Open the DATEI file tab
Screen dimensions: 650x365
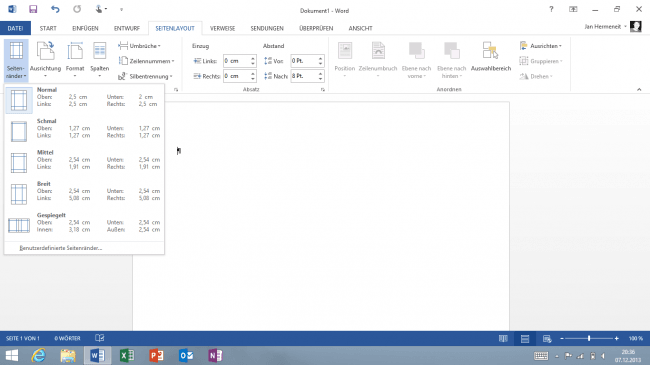tap(15, 28)
